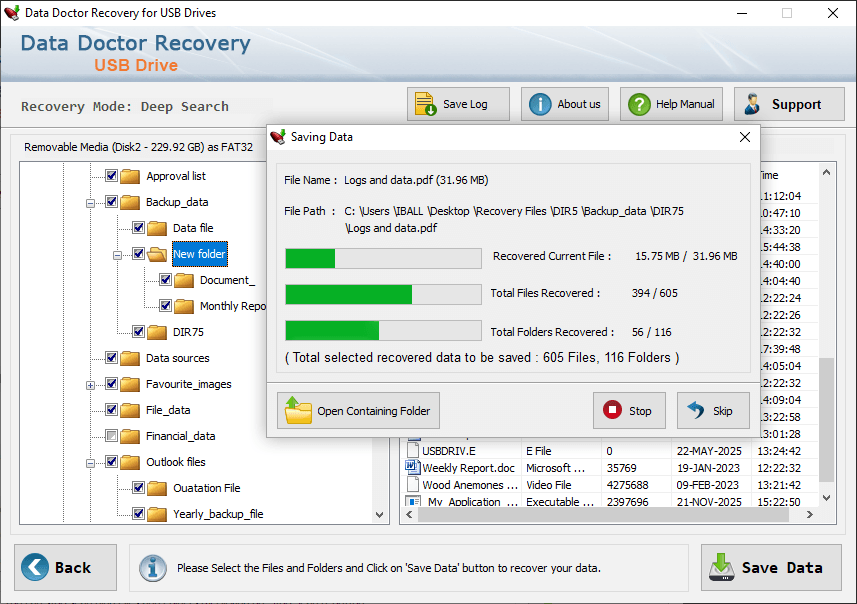
Task: Collapse the Outlook files tree node
Action: coord(90,463)
